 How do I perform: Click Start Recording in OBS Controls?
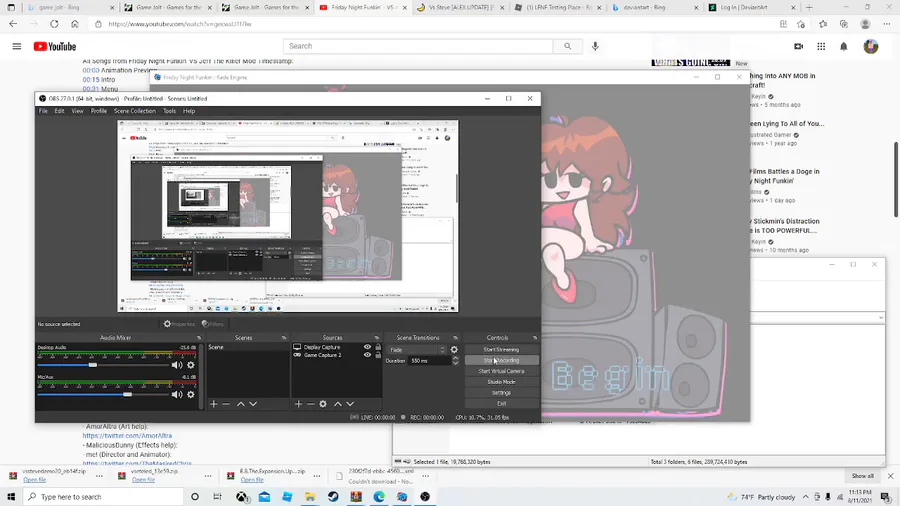coord(501,360)
